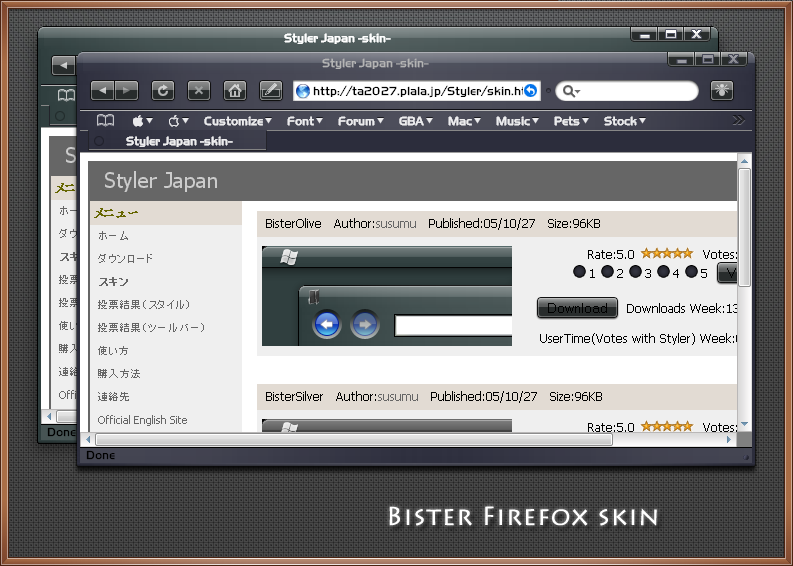
Task: Reload the page with the refresh icon
Action: 163,91
